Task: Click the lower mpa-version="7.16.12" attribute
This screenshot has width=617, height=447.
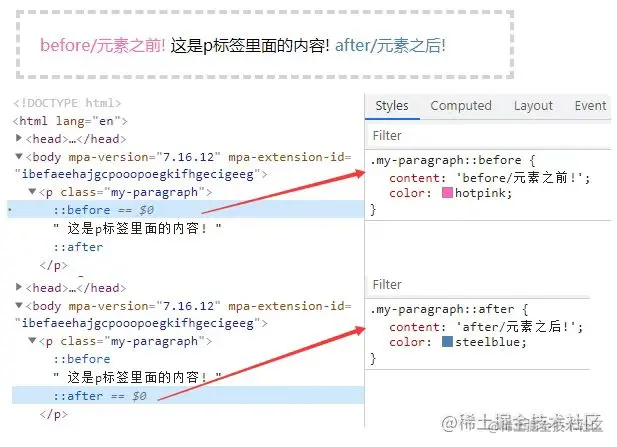Action: 144,306
